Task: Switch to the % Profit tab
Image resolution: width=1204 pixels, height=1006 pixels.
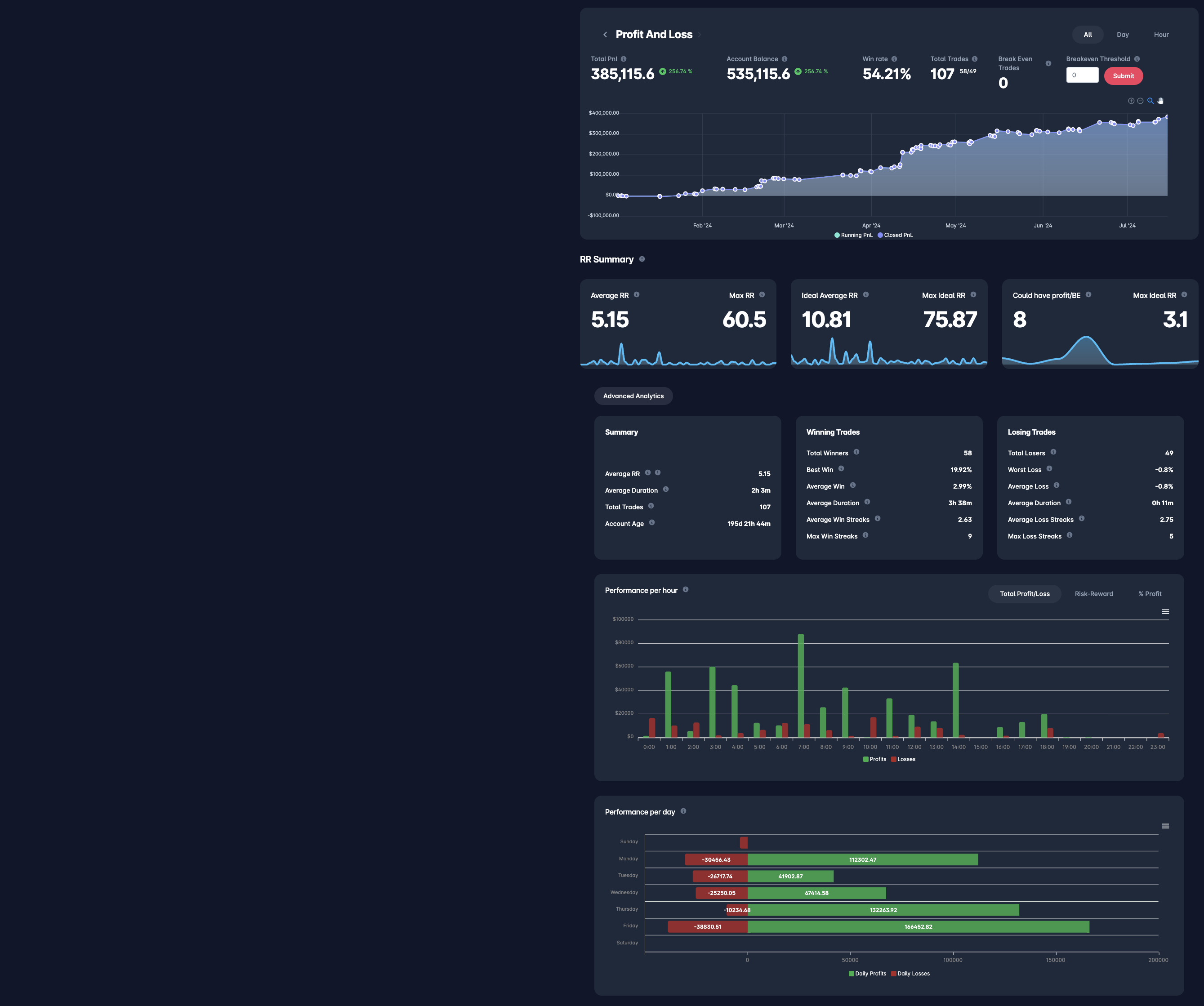Action: 1150,594
